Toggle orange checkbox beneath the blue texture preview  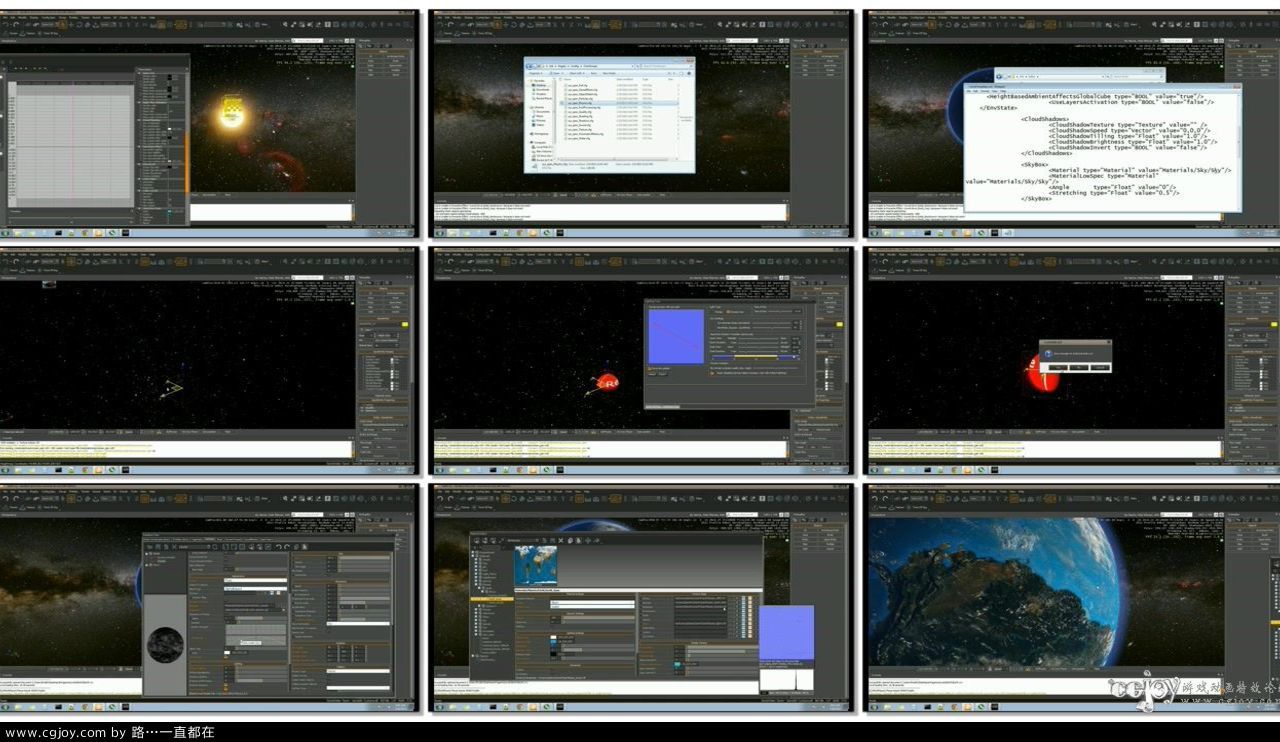coord(652,369)
